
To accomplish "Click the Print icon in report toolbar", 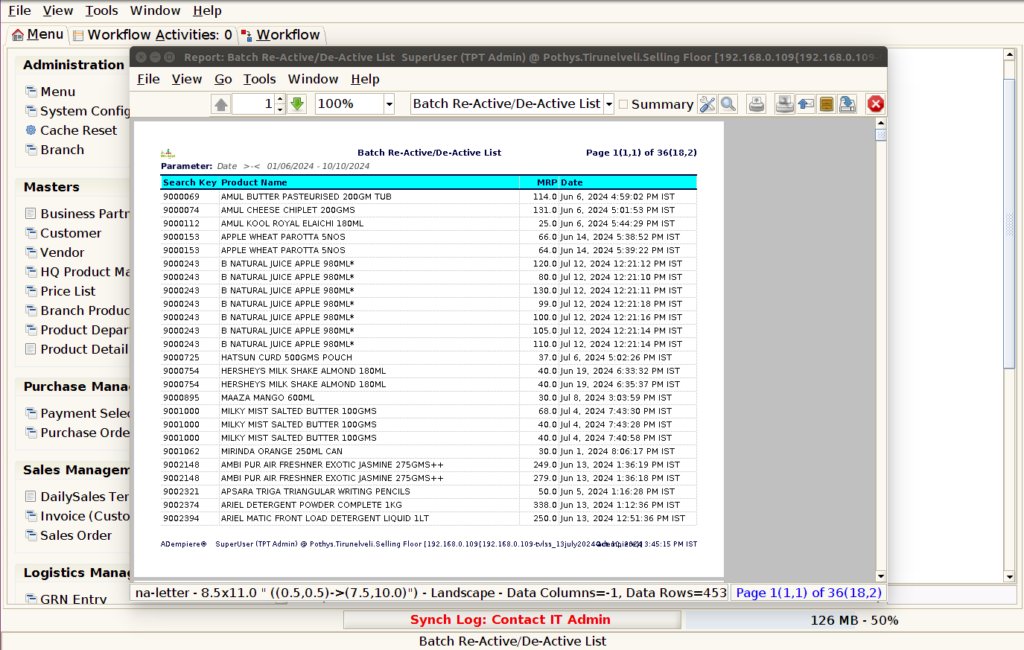I will click(756, 105).
